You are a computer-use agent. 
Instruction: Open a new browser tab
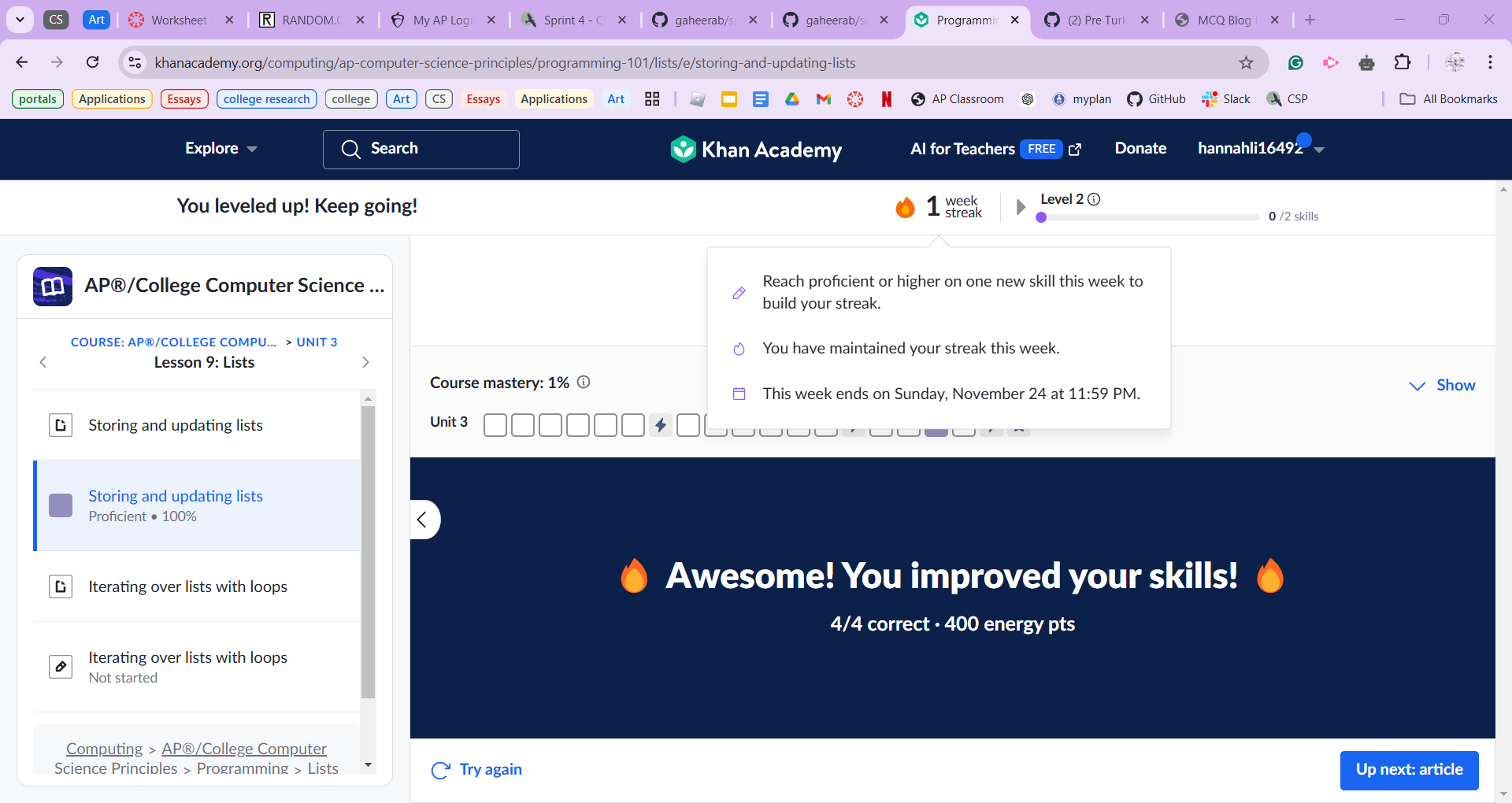point(1310,20)
